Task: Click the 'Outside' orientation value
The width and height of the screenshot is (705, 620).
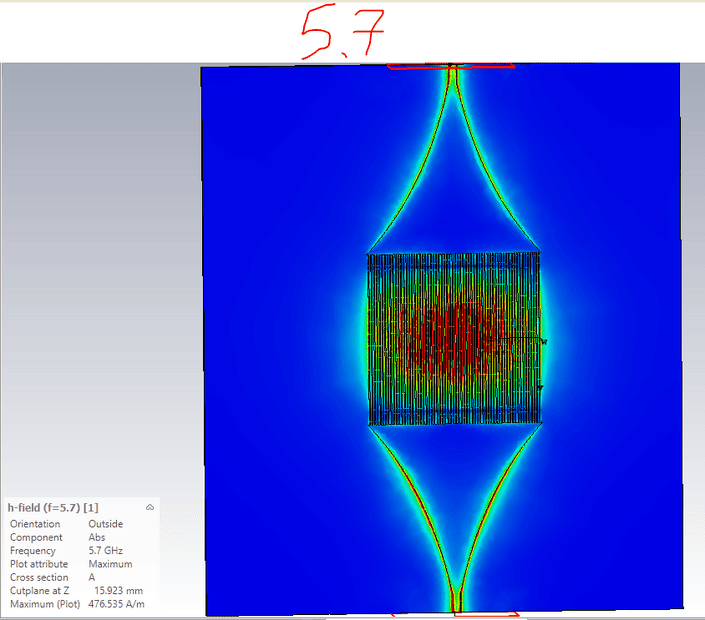Action: pyautogui.click(x=106, y=524)
